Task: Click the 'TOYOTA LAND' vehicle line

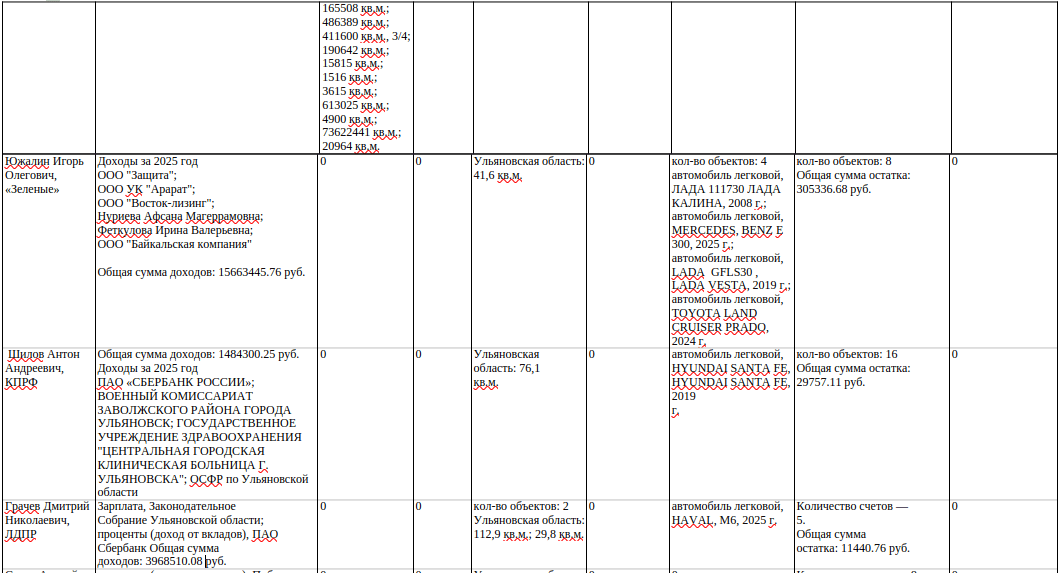Action: 715,314
